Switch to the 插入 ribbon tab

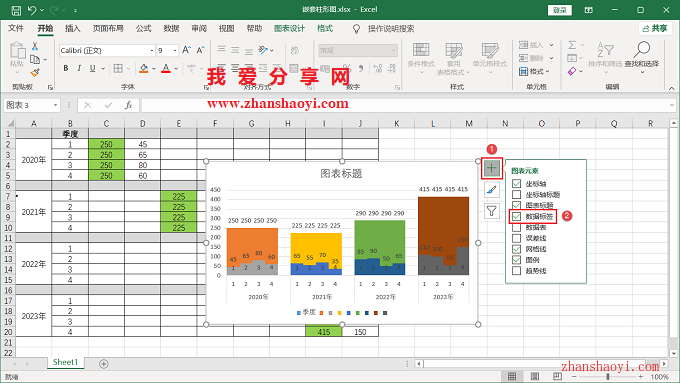(x=72, y=29)
